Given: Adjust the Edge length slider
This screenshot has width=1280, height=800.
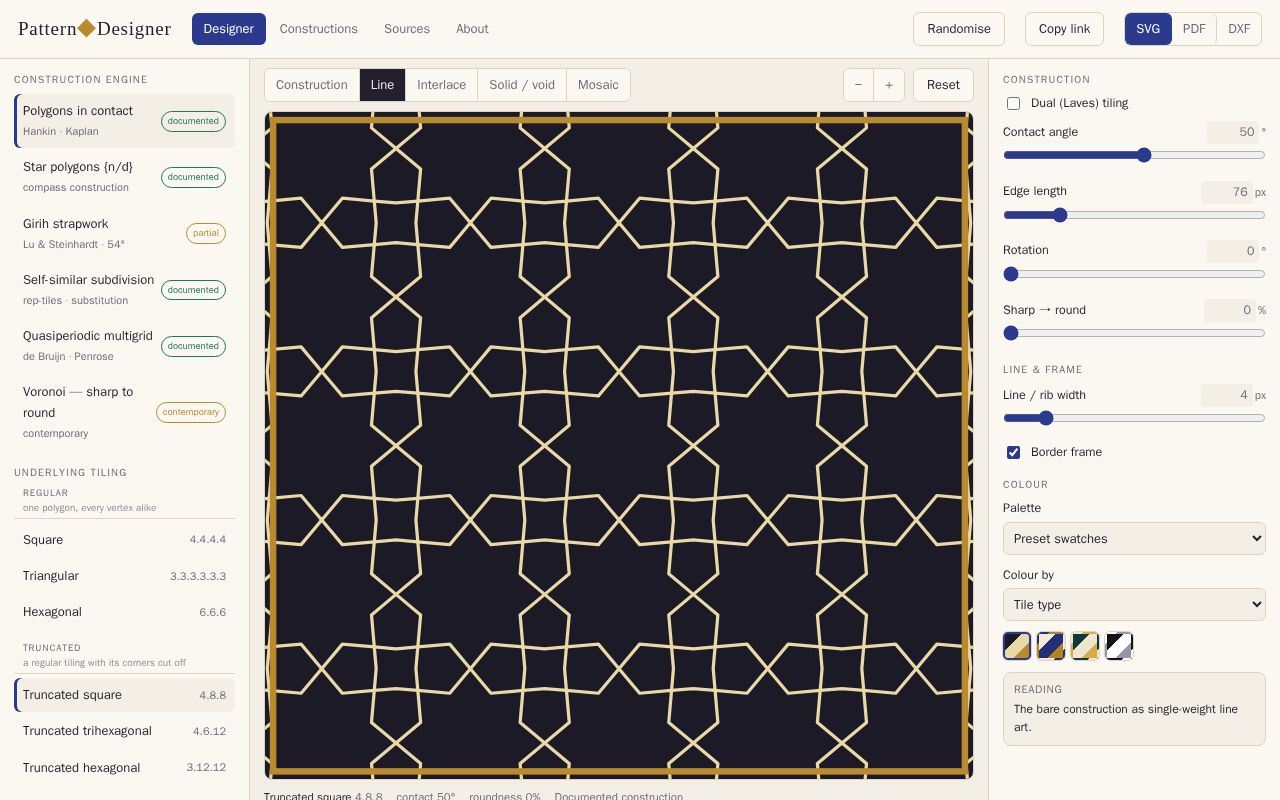Looking at the screenshot, I should click(1134, 215).
